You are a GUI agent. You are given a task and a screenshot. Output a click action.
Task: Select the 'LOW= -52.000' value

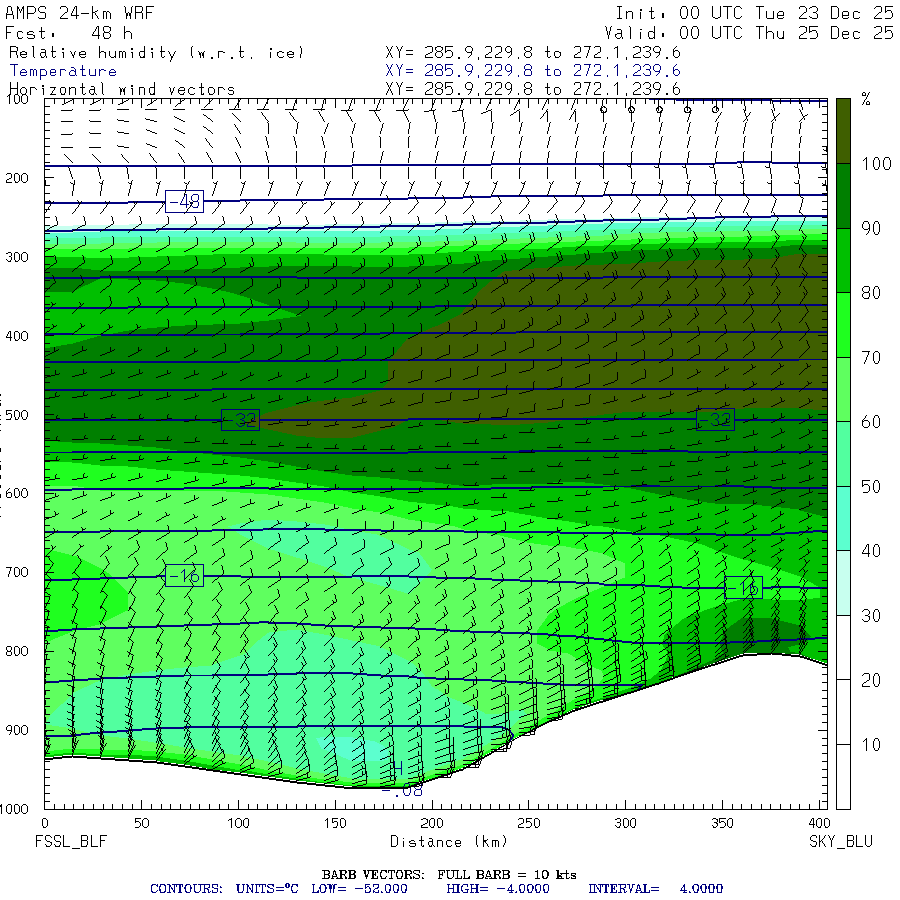tap(359, 889)
